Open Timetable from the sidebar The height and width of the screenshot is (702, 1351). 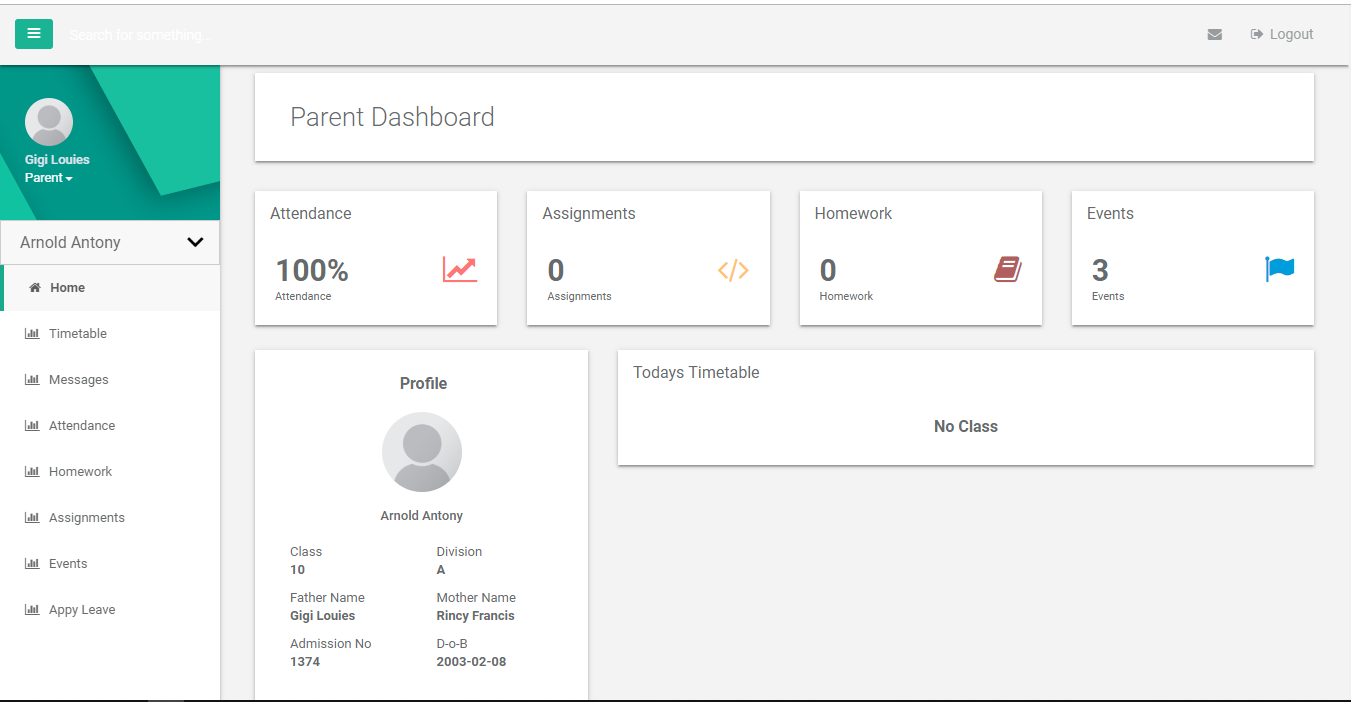77,334
